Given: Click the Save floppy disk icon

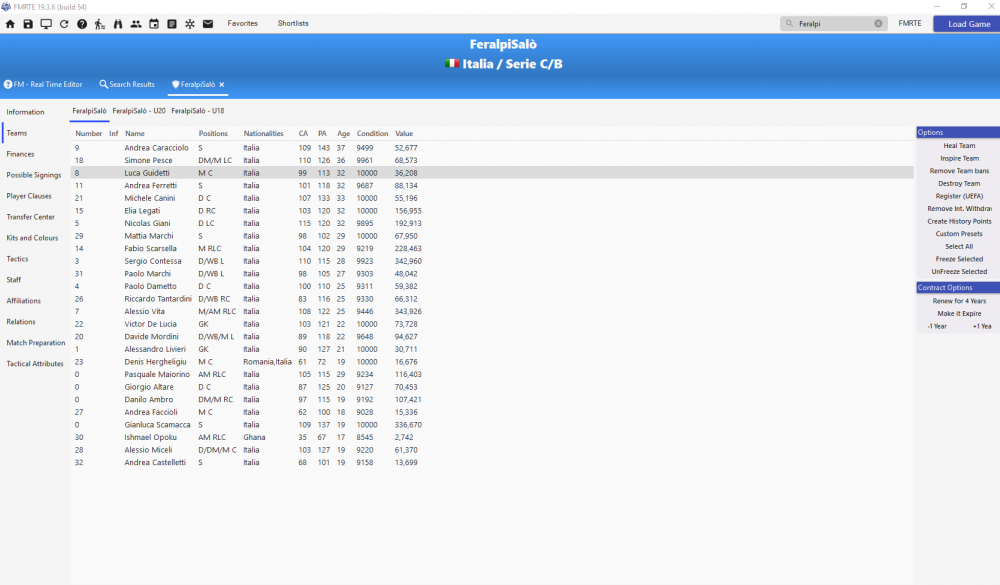Looking at the screenshot, I should (28, 24).
